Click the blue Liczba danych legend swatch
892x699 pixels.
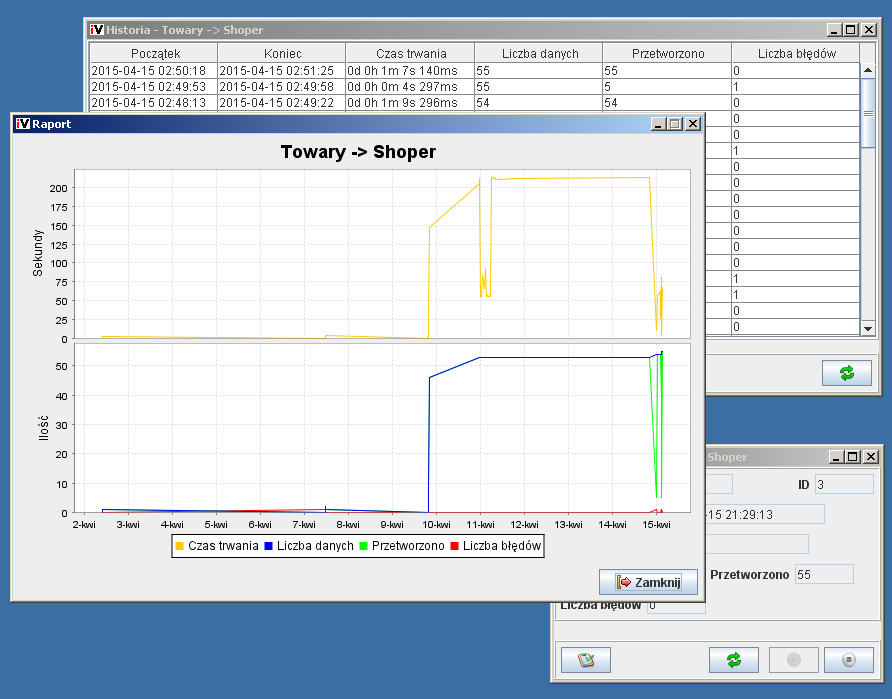[269, 546]
